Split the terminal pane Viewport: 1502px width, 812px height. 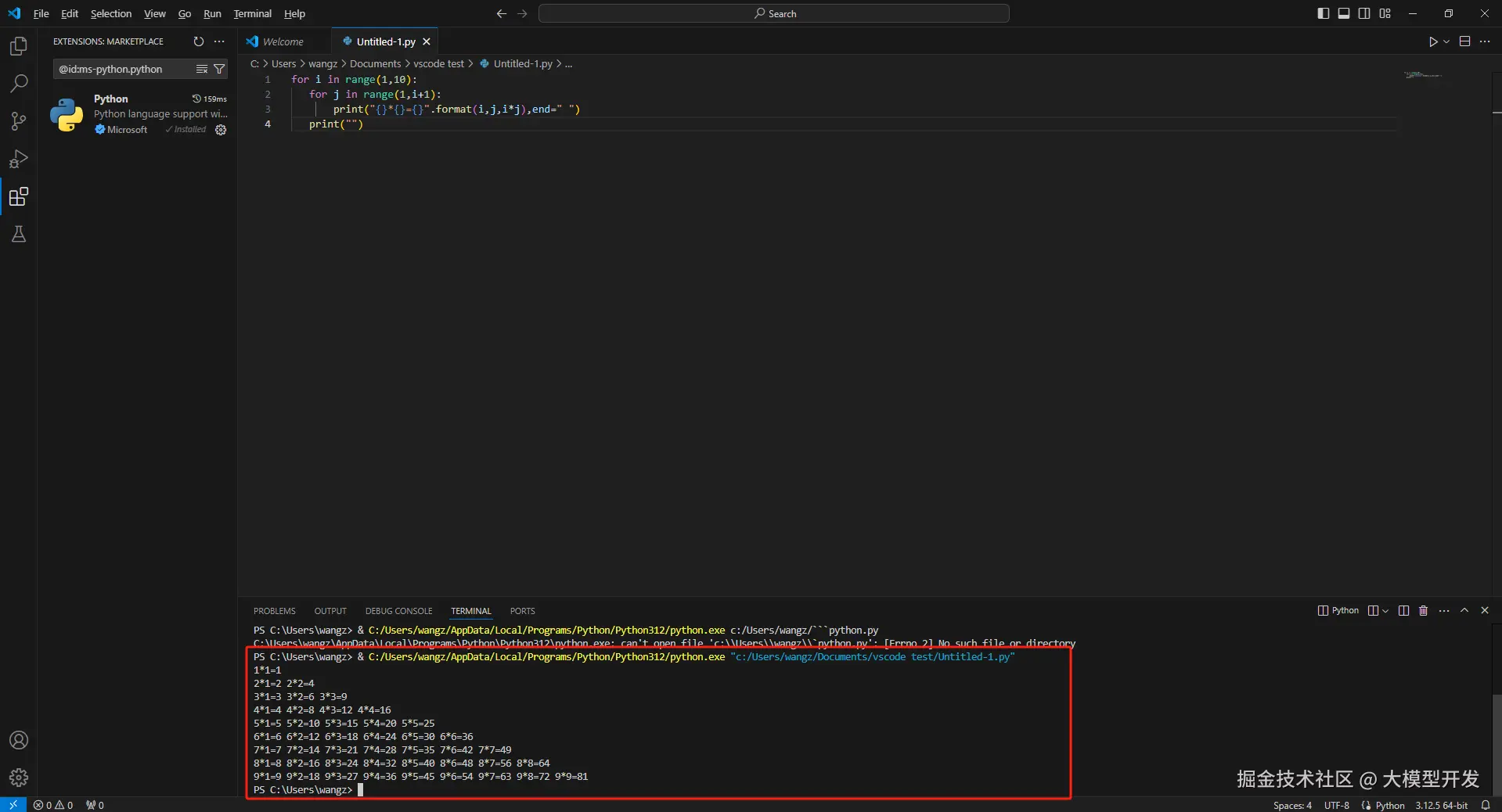pos(1403,611)
